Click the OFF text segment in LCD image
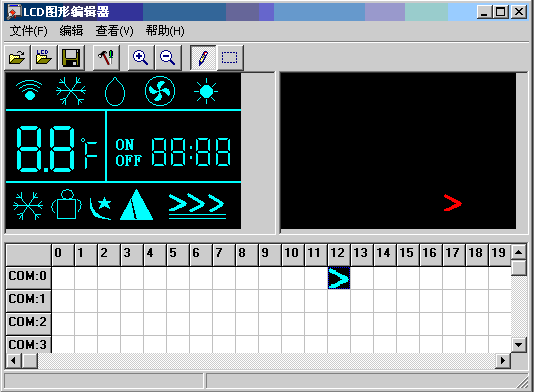This screenshot has width=534, height=392. click(128, 161)
